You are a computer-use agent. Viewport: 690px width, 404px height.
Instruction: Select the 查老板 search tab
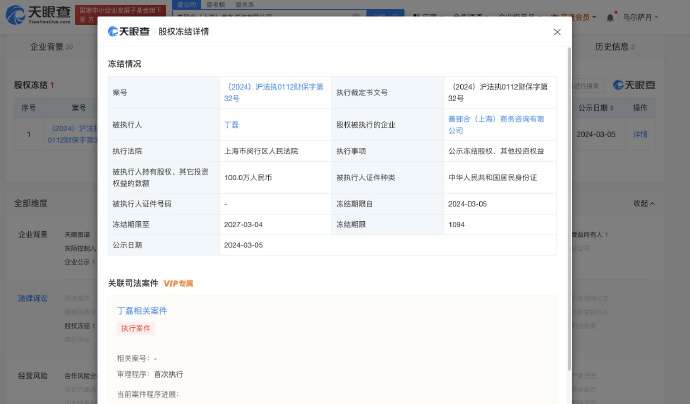(x=216, y=4)
